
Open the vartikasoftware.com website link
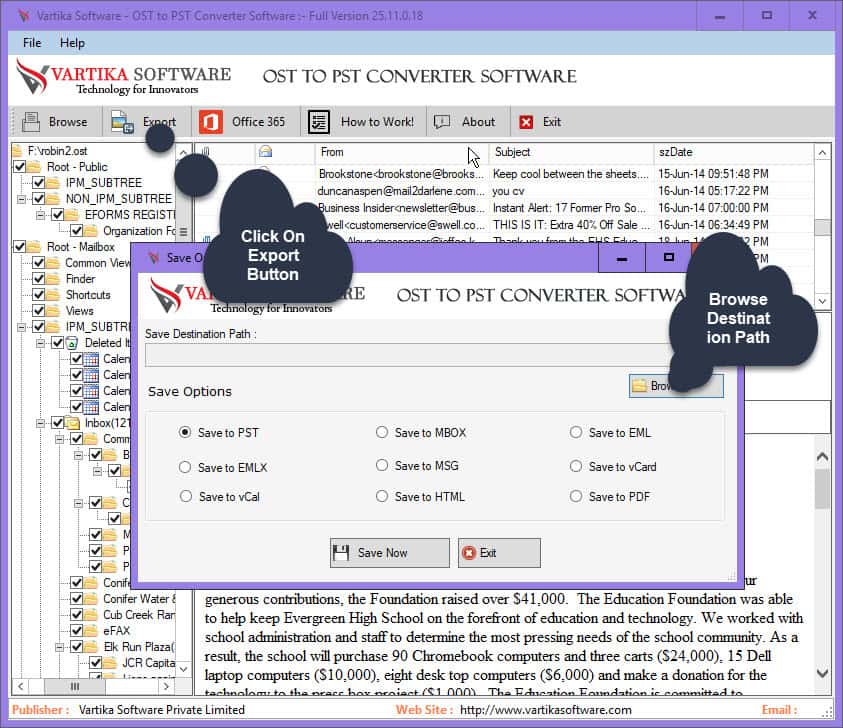546,710
